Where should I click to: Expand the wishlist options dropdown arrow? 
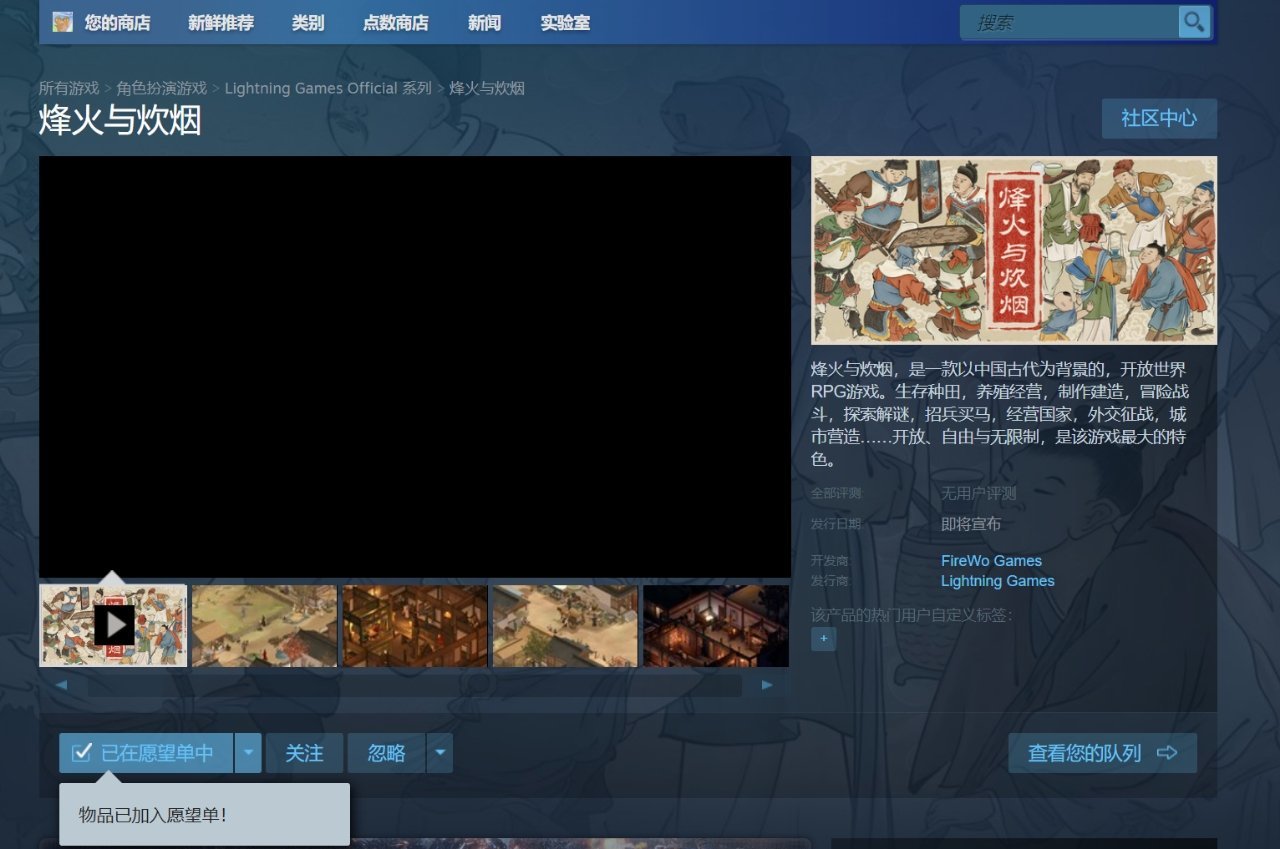pyautogui.click(x=248, y=753)
